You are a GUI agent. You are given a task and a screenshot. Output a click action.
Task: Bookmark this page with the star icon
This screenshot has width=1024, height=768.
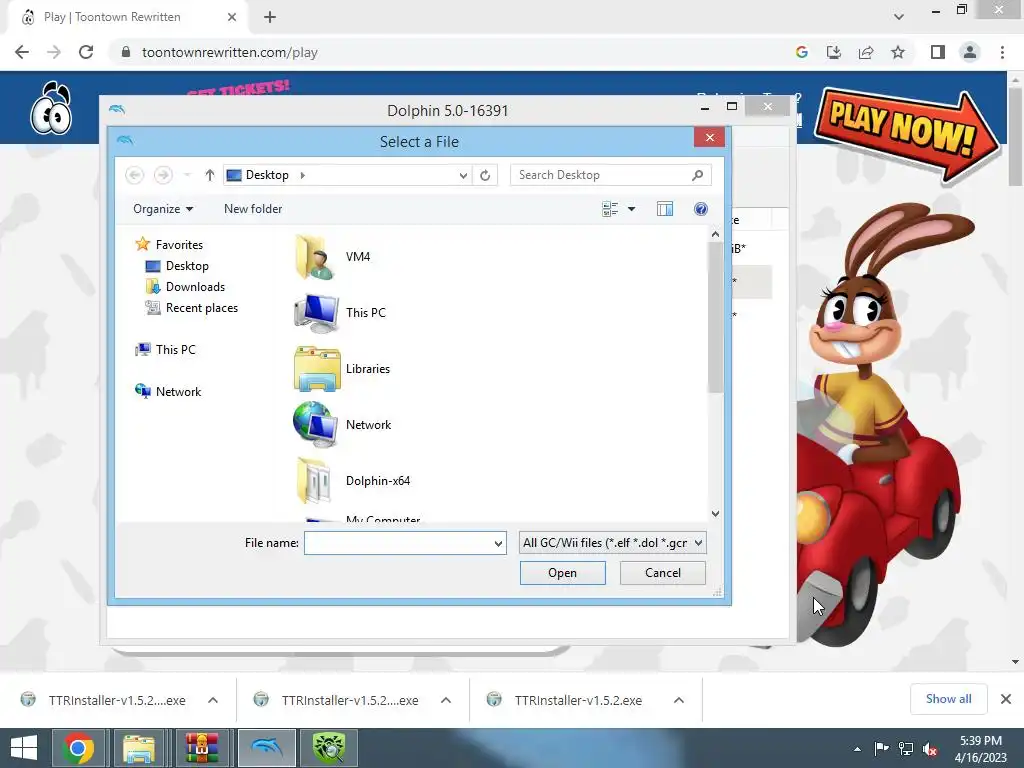pos(898,52)
